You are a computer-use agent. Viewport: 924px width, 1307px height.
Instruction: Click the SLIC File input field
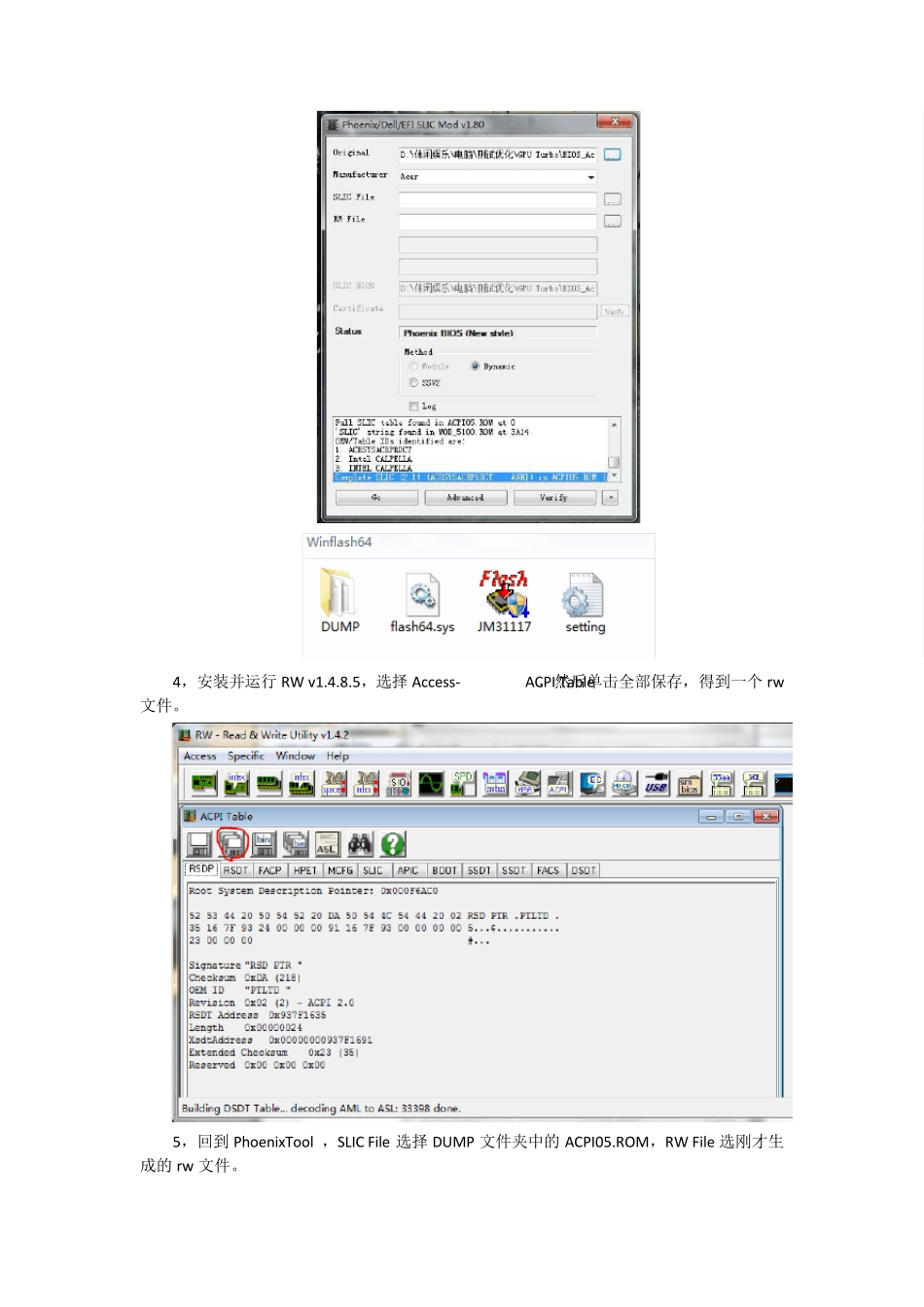coord(497,199)
